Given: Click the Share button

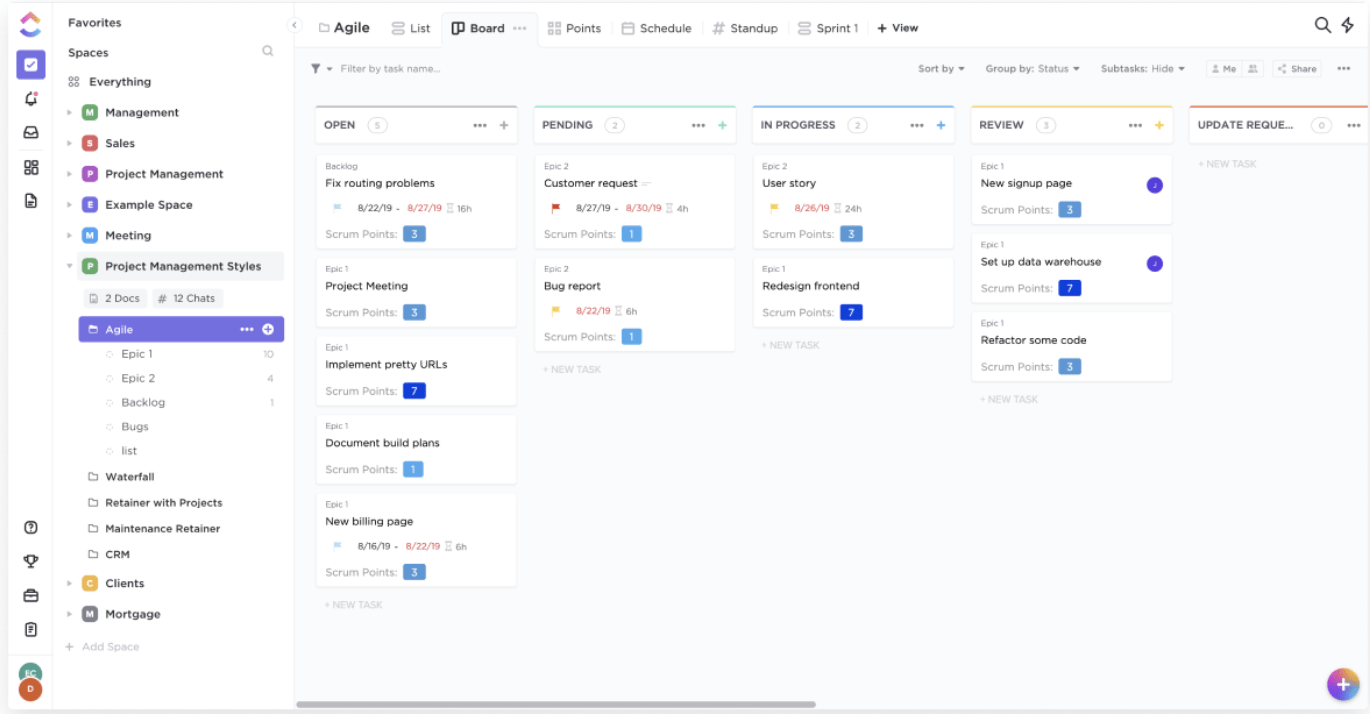Looking at the screenshot, I should 1297,69.
